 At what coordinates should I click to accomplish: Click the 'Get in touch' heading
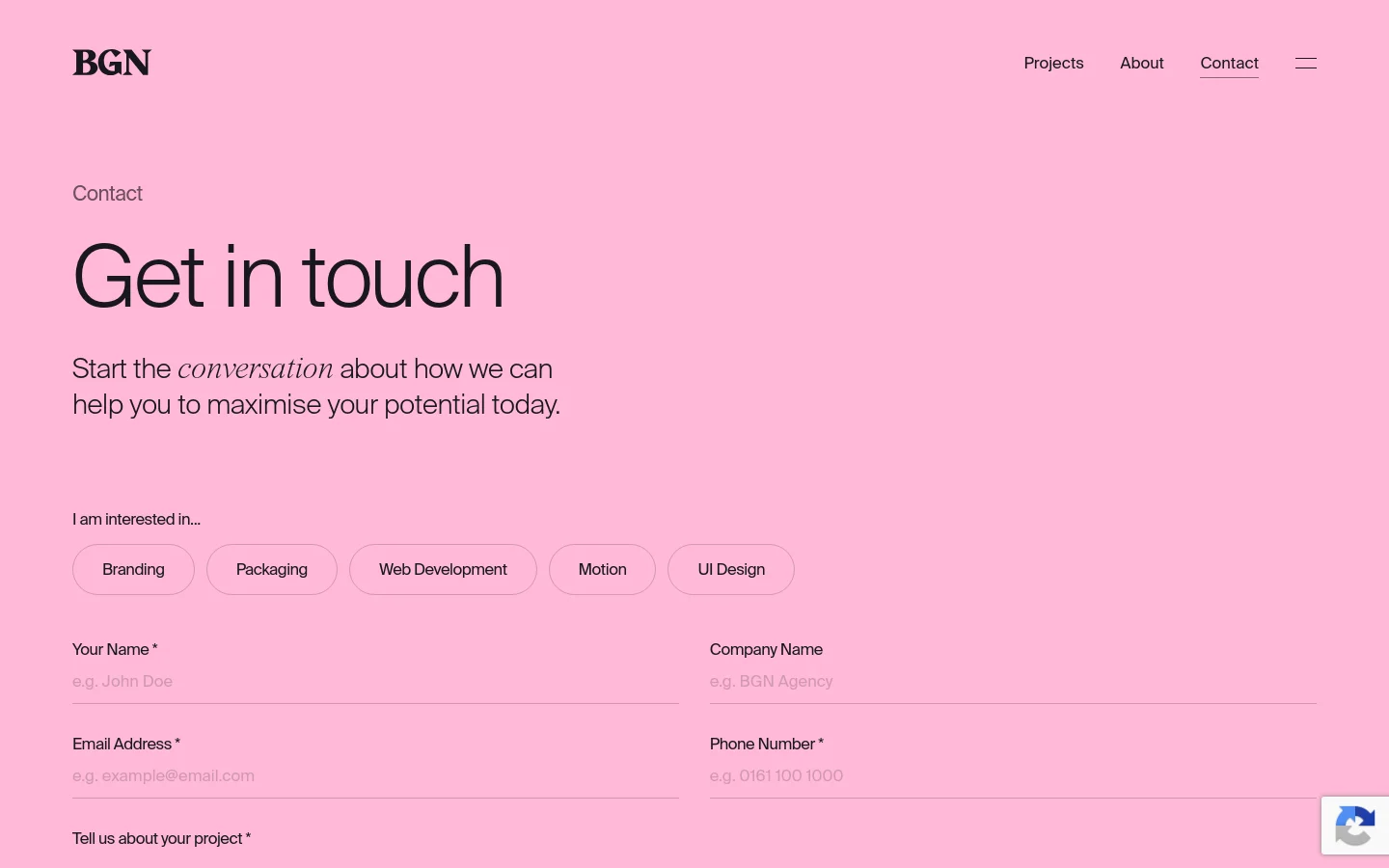click(x=288, y=277)
